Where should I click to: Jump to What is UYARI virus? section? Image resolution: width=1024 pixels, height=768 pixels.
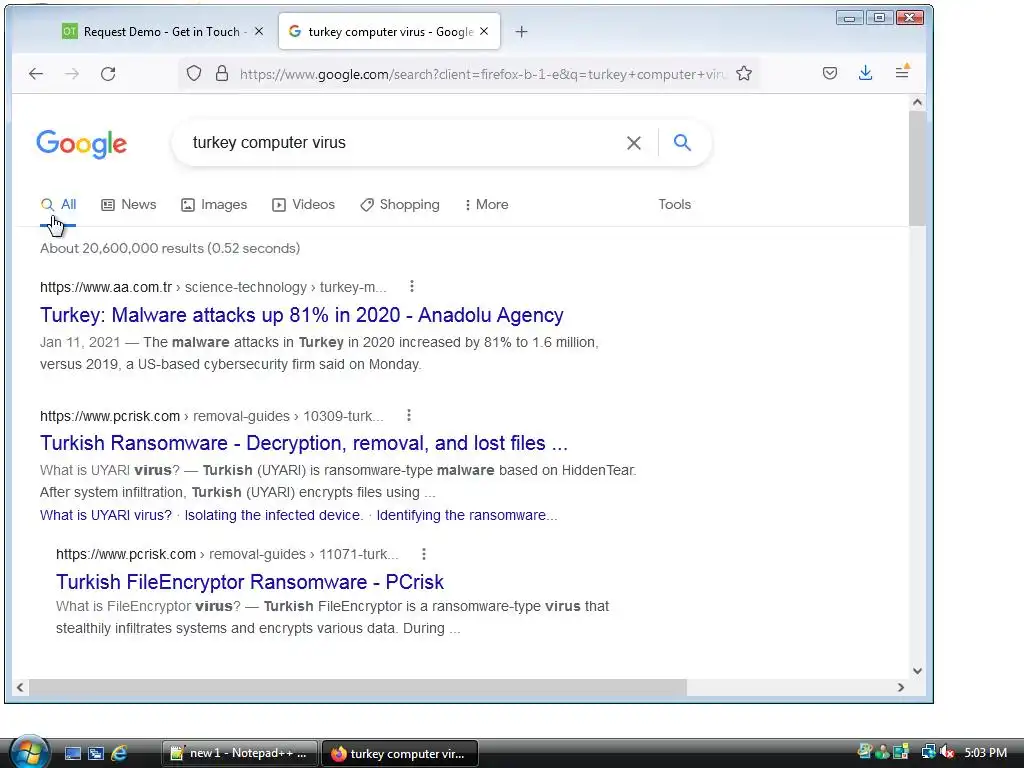pyautogui.click(x=106, y=515)
